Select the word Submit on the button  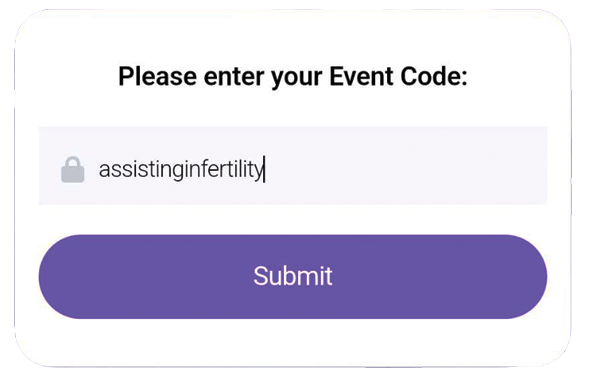(x=293, y=276)
